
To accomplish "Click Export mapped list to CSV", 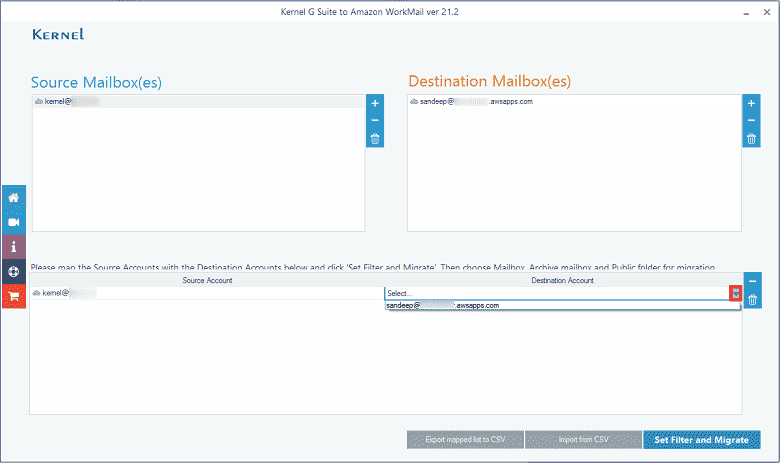I will tap(464, 440).
